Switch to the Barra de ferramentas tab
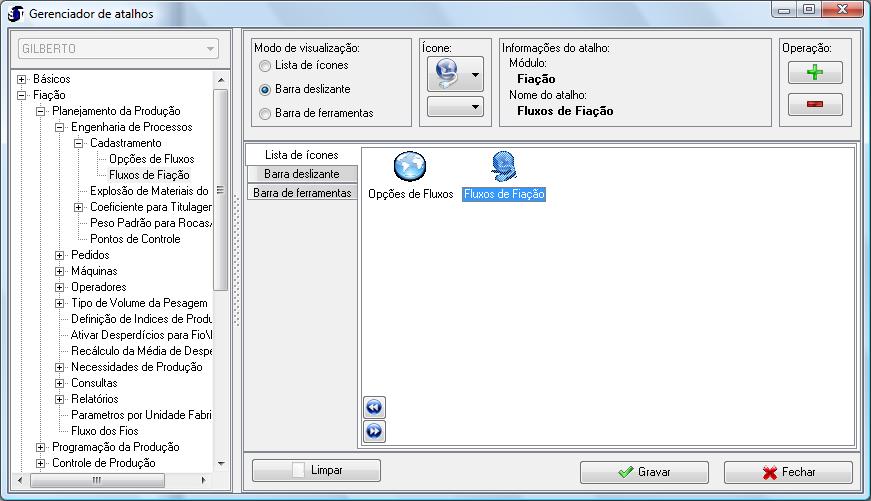The width and height of the screenshot is (871, 501). 301,192
